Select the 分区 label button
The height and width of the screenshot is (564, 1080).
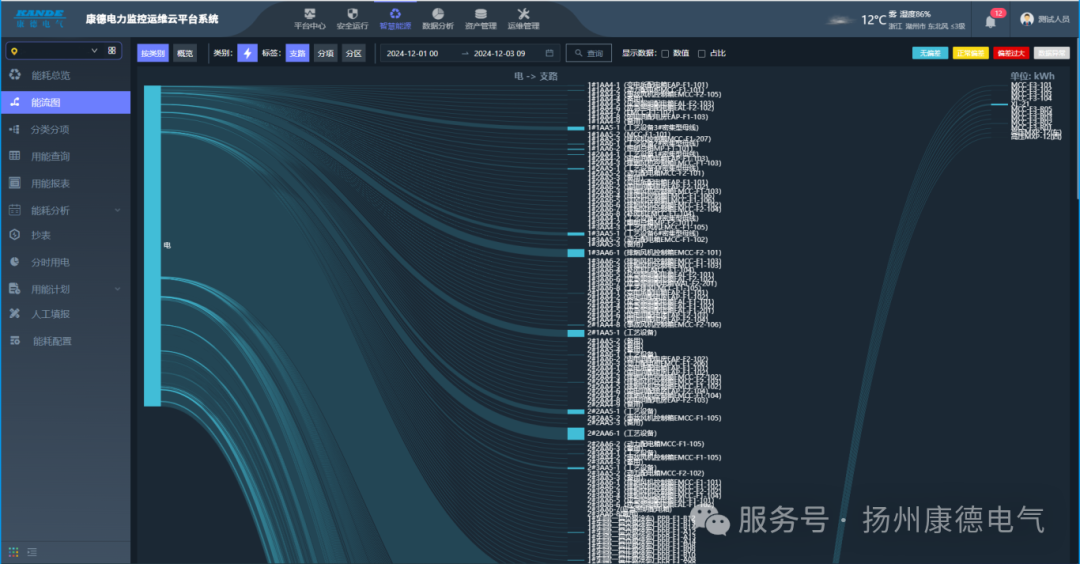point(353,53)
